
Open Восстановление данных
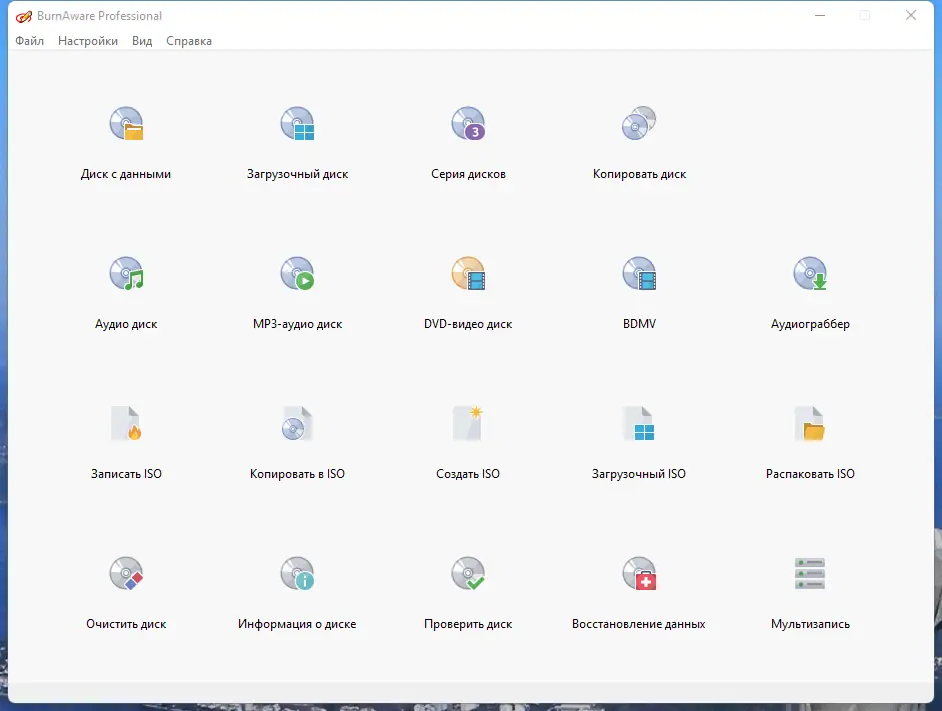tap(639, 590)
